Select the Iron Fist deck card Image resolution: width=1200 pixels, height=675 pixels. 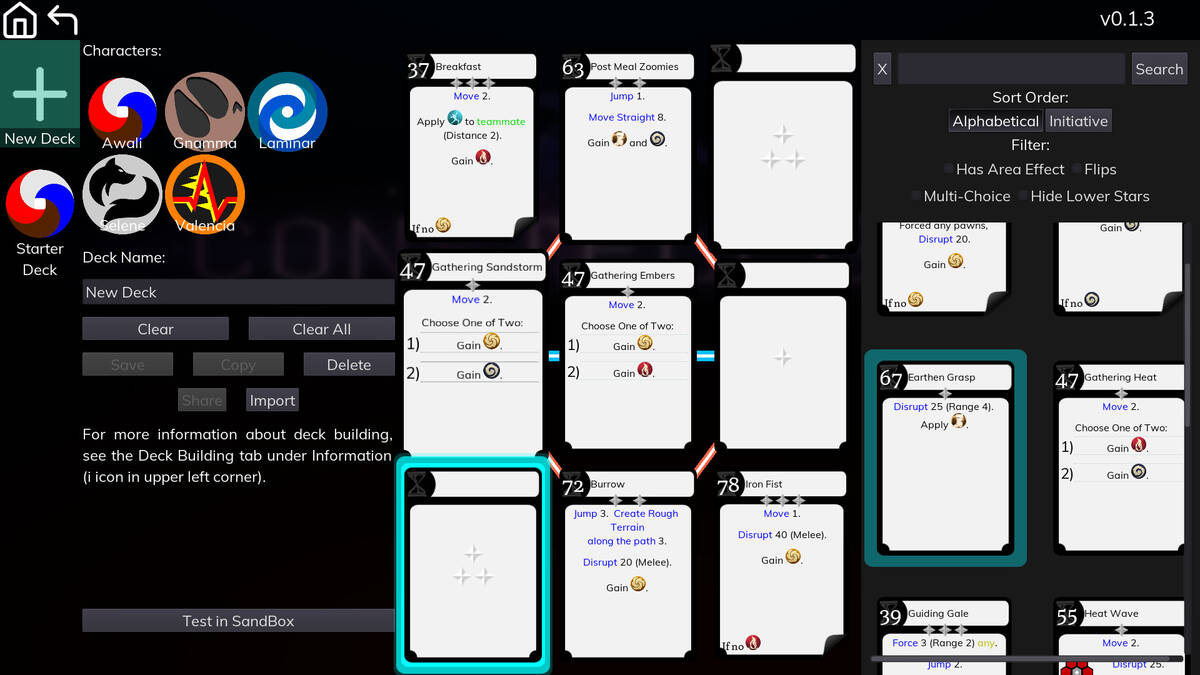(x=783, y=566)
